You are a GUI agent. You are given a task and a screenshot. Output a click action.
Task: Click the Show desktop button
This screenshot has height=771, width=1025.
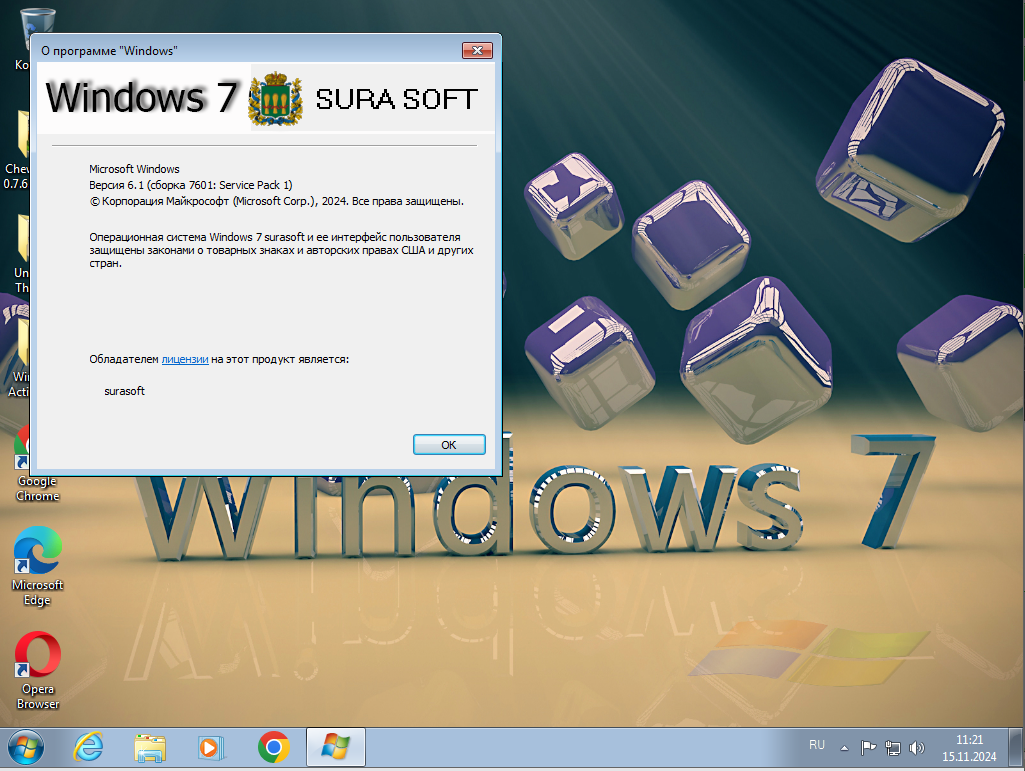point(1017,747)
